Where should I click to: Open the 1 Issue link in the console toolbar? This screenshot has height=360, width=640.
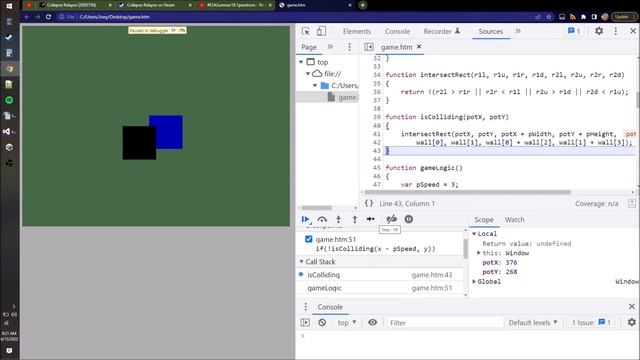point(591,322)
